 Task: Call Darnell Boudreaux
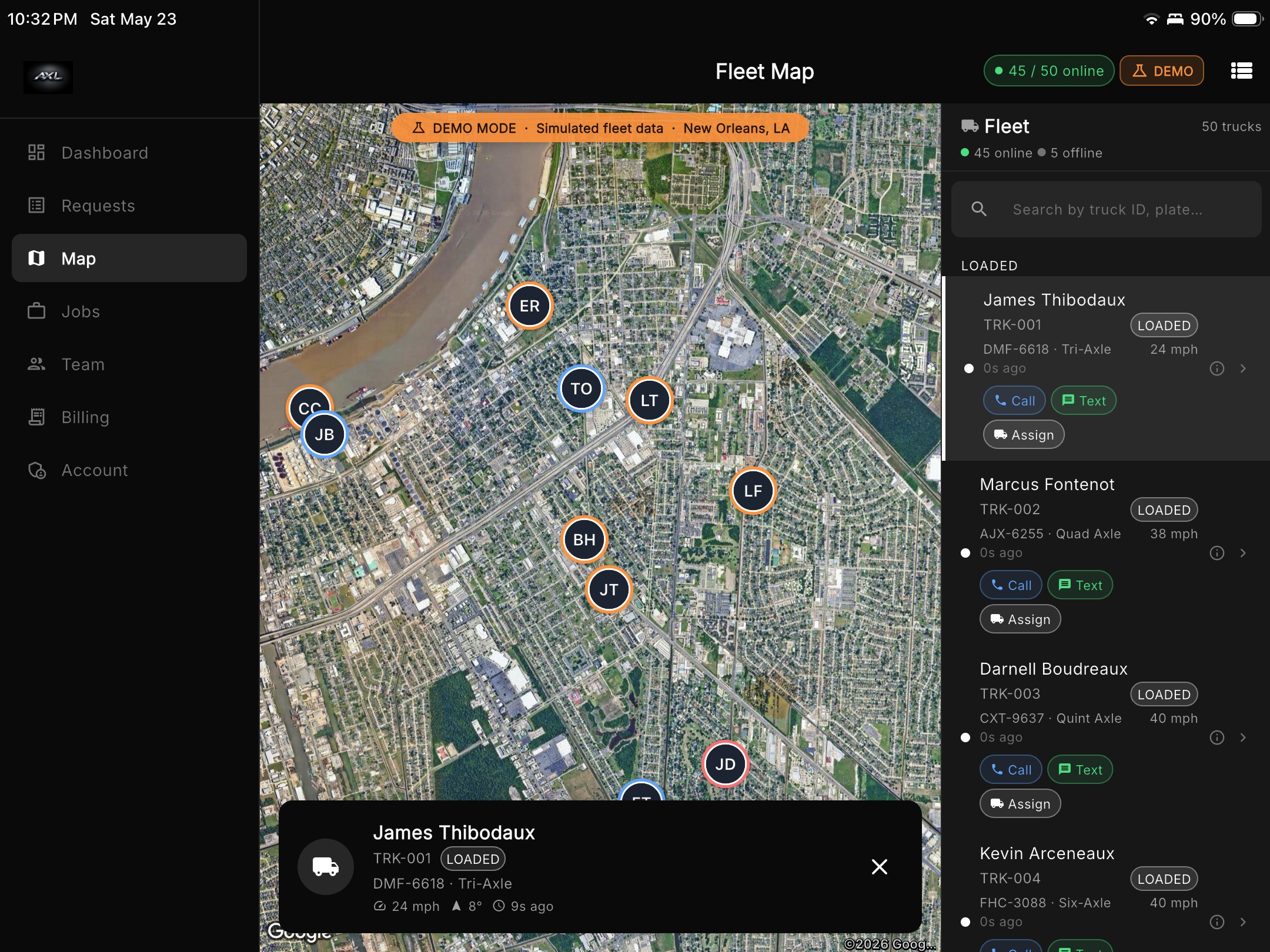[x=1011, y=770]
